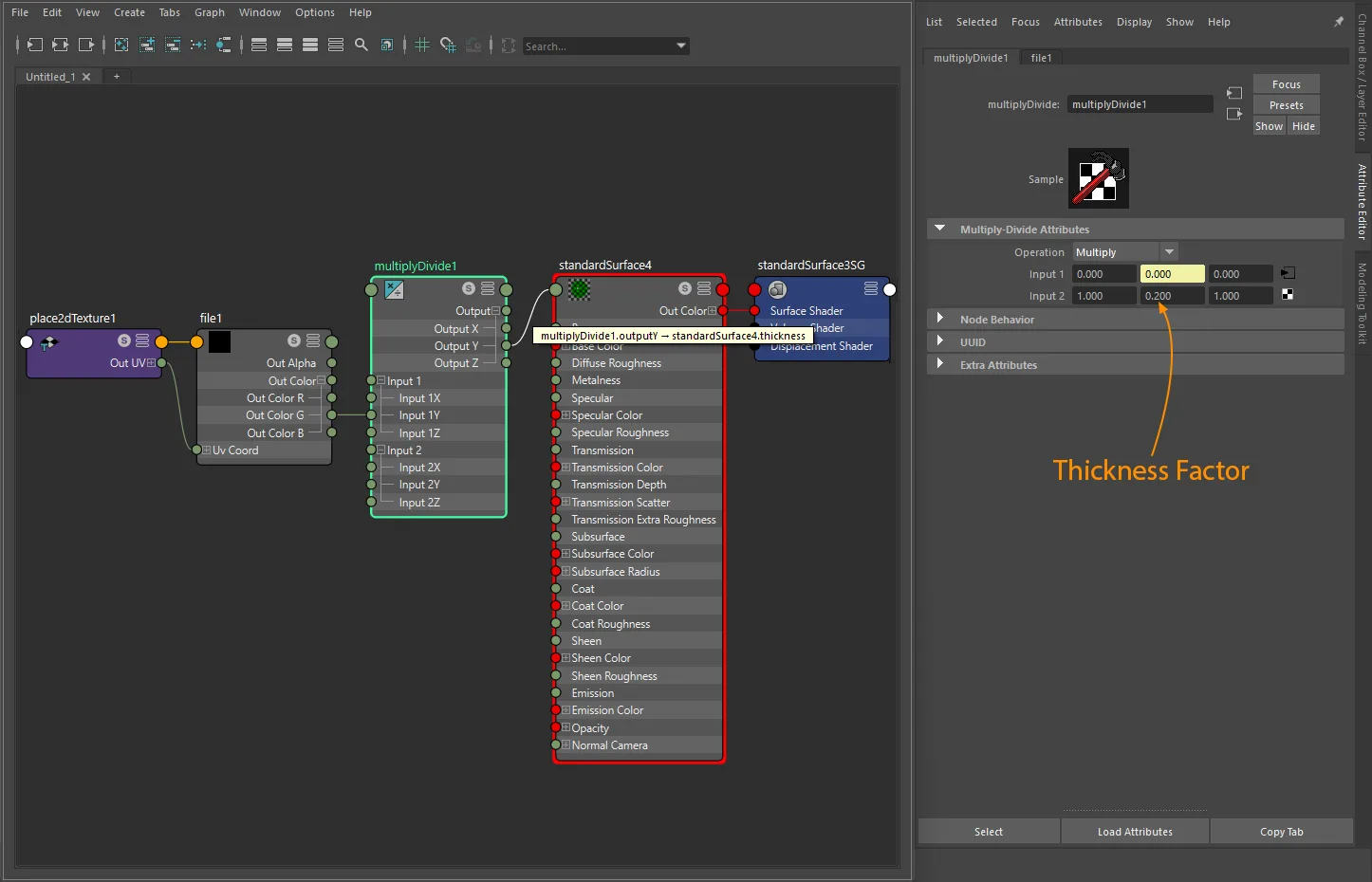Select the multiplyDivide1 tab
The height and width of the screenshot is (882, 1372).
tap(971, 58)
